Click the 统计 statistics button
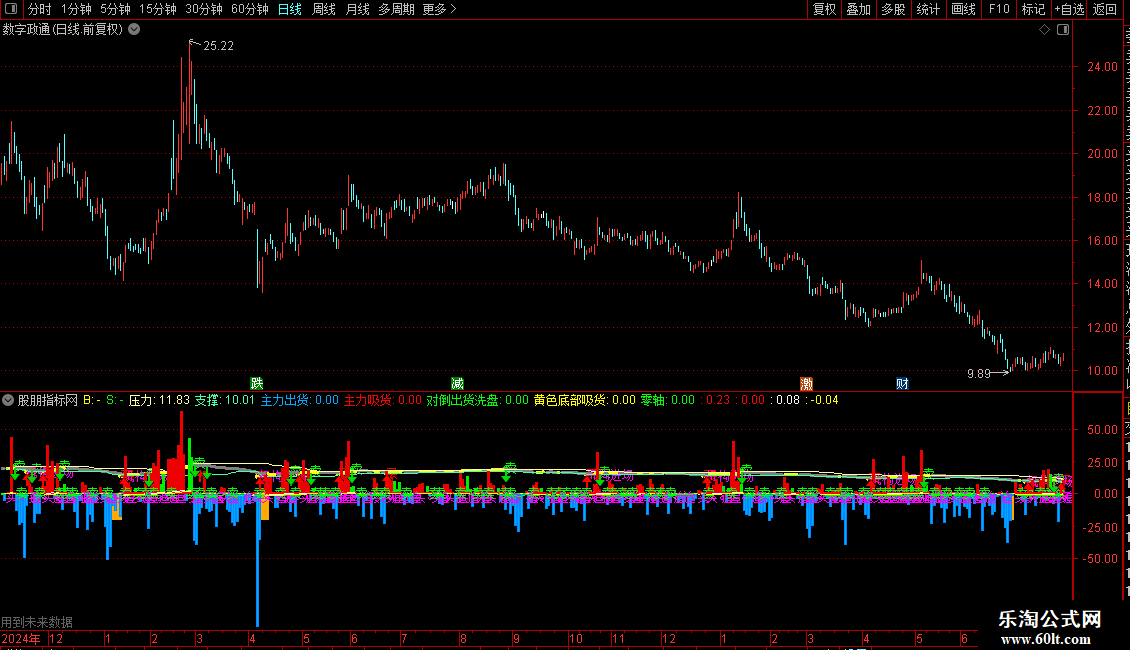The height and width of the screenshot is (650, 1130). point(927,9)
